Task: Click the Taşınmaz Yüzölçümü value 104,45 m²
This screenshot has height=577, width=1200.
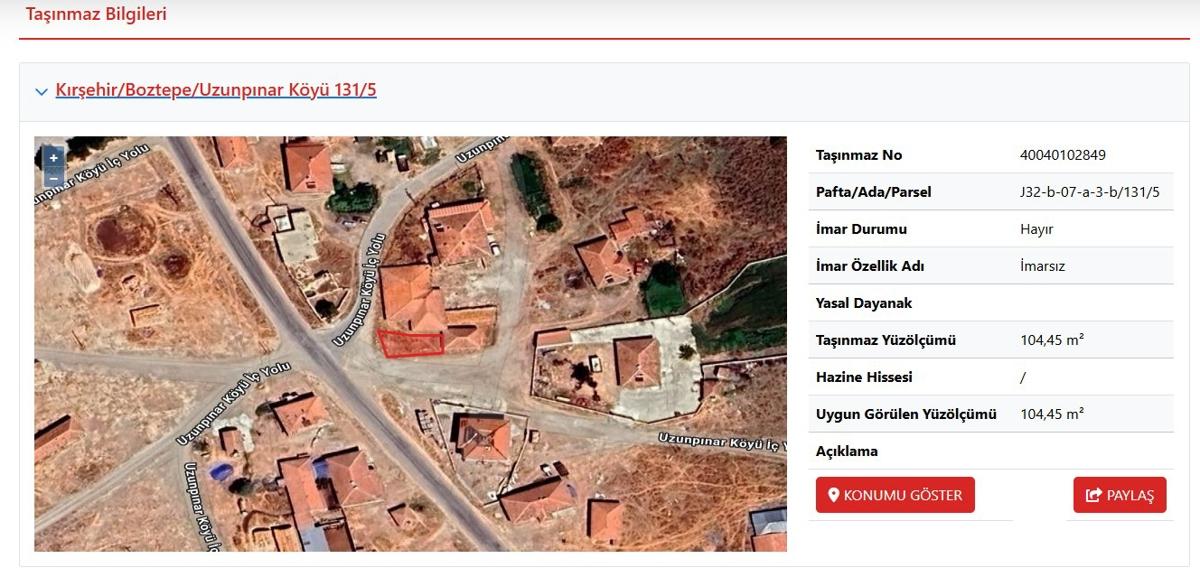Action: point(1052,340)
